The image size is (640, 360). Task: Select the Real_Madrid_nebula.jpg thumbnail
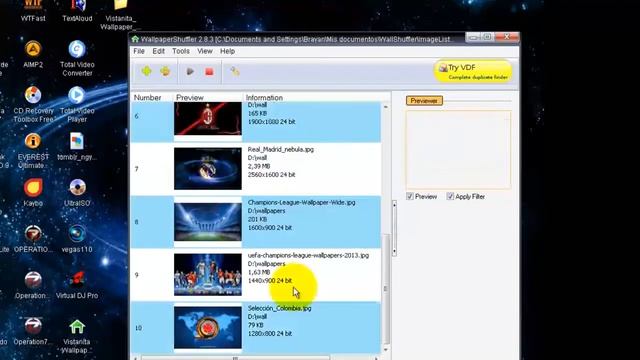pos(208,169)
